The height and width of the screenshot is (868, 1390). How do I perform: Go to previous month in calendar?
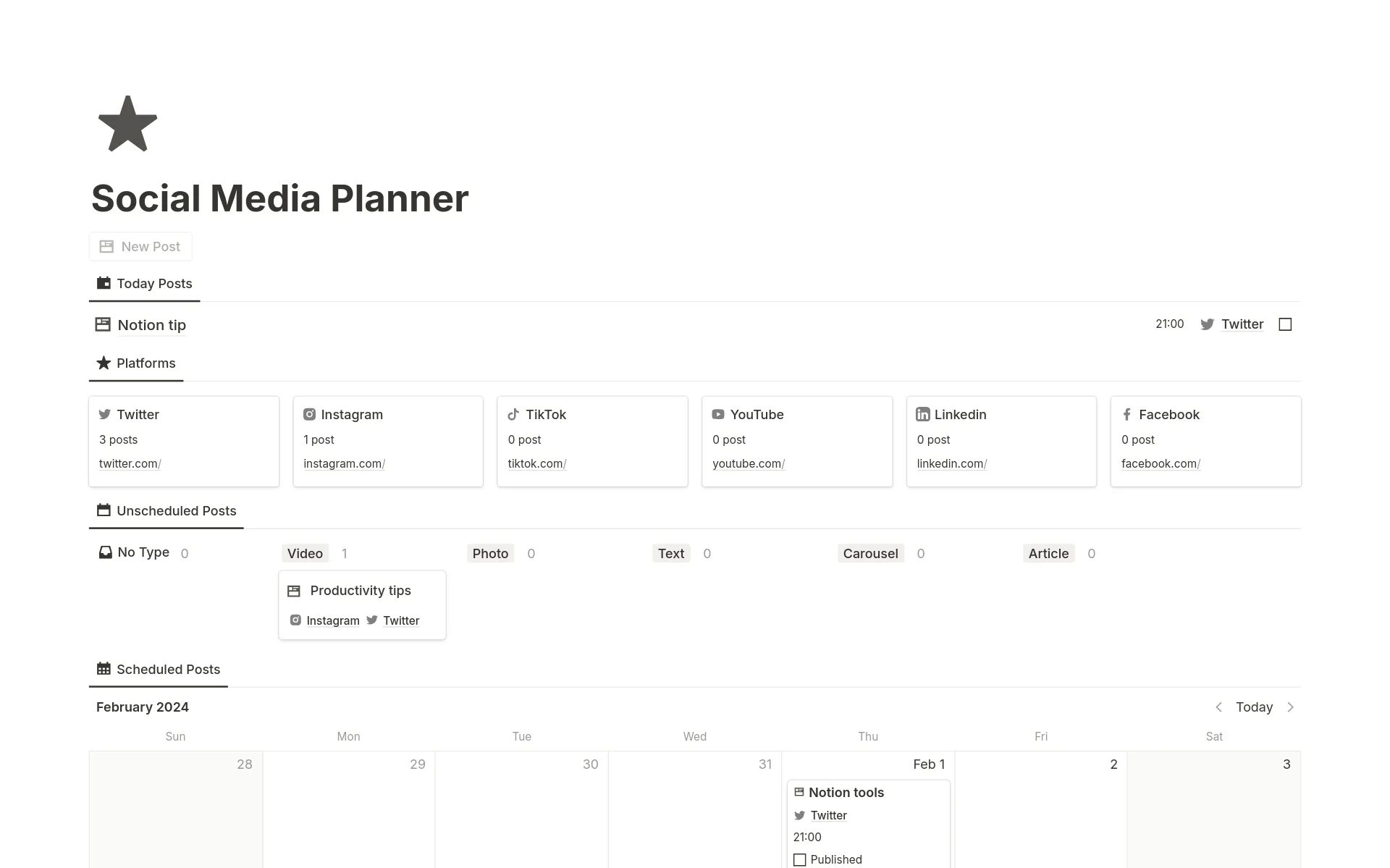tap(1218, 707)
